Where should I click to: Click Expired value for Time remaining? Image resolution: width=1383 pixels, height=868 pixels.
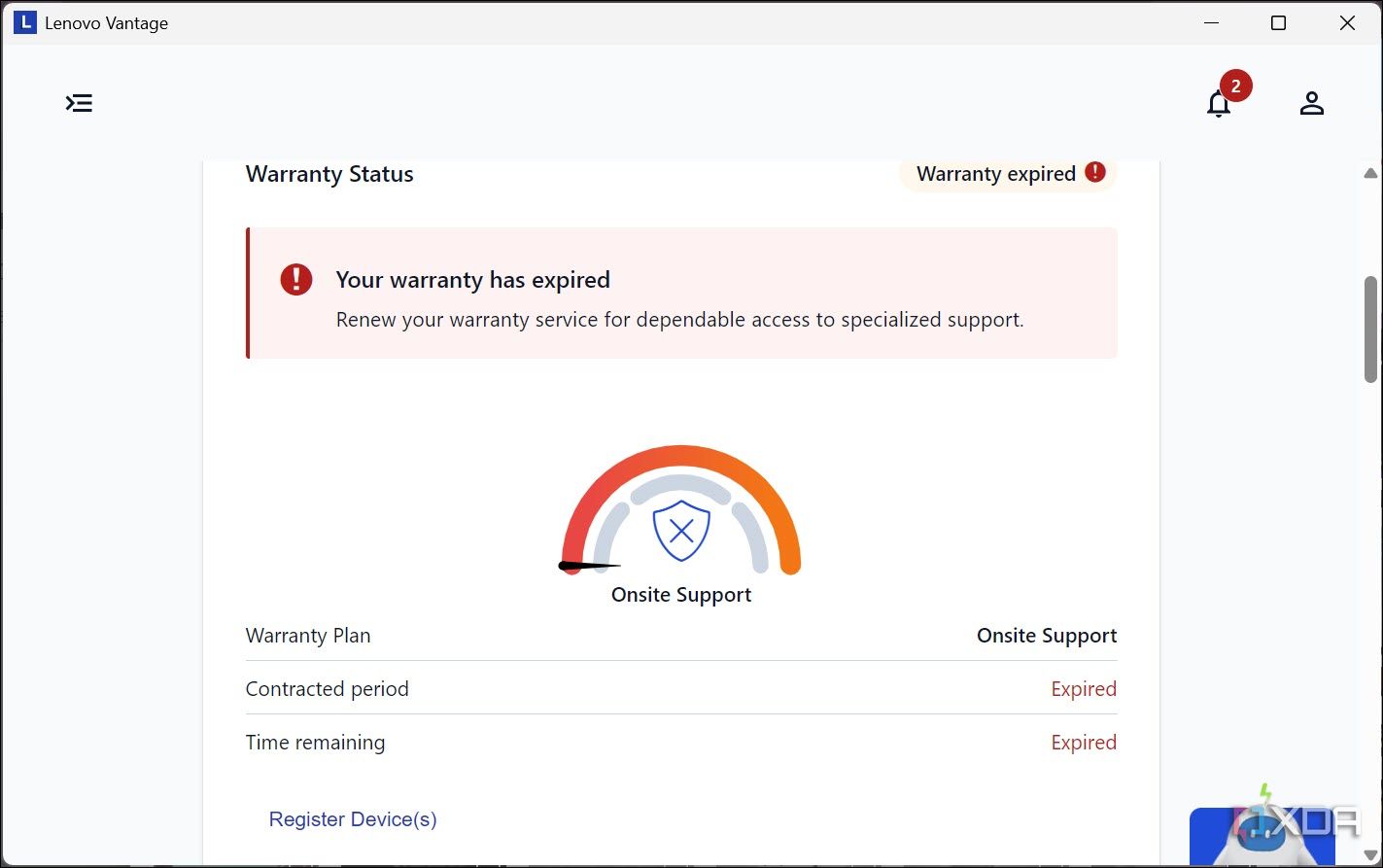(x=1084, y=743)
